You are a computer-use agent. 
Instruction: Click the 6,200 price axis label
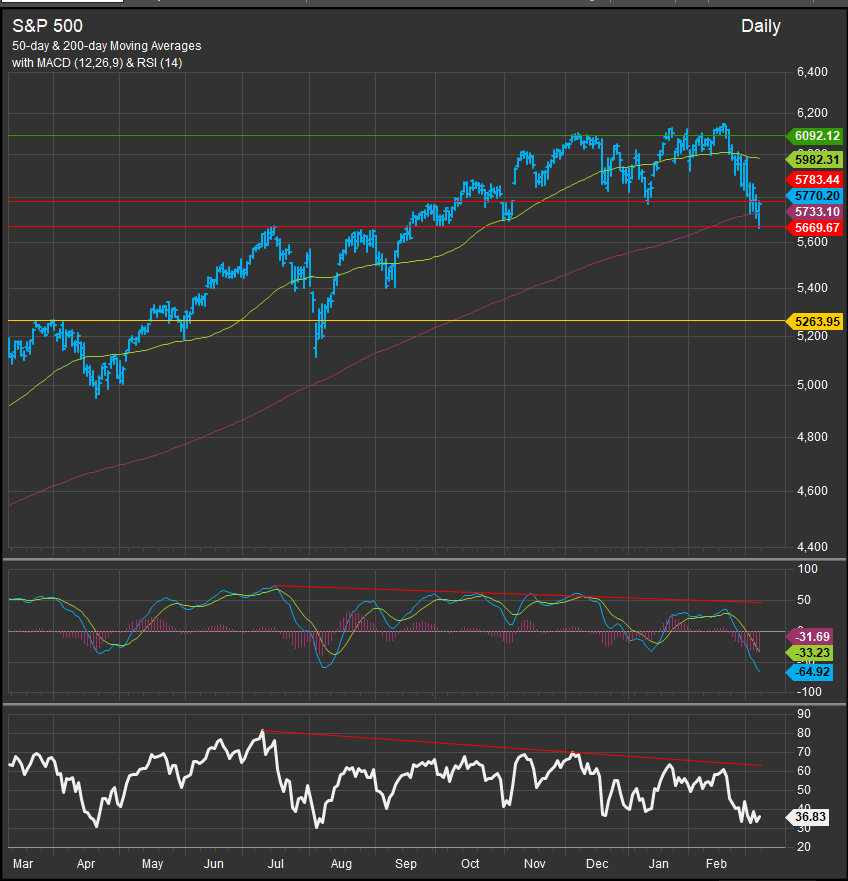(812, 113)
